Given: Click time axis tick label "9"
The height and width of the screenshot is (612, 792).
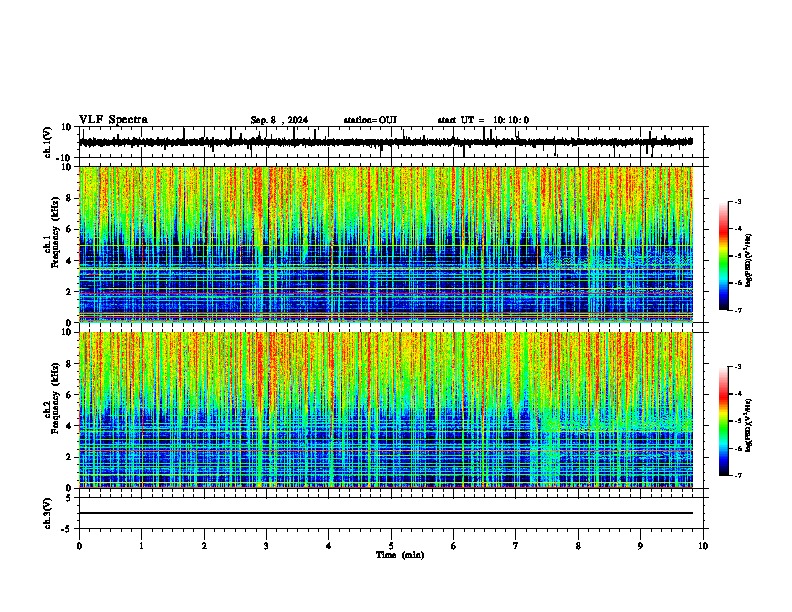Looking at the screenshot, I should (x=640, y=546).
